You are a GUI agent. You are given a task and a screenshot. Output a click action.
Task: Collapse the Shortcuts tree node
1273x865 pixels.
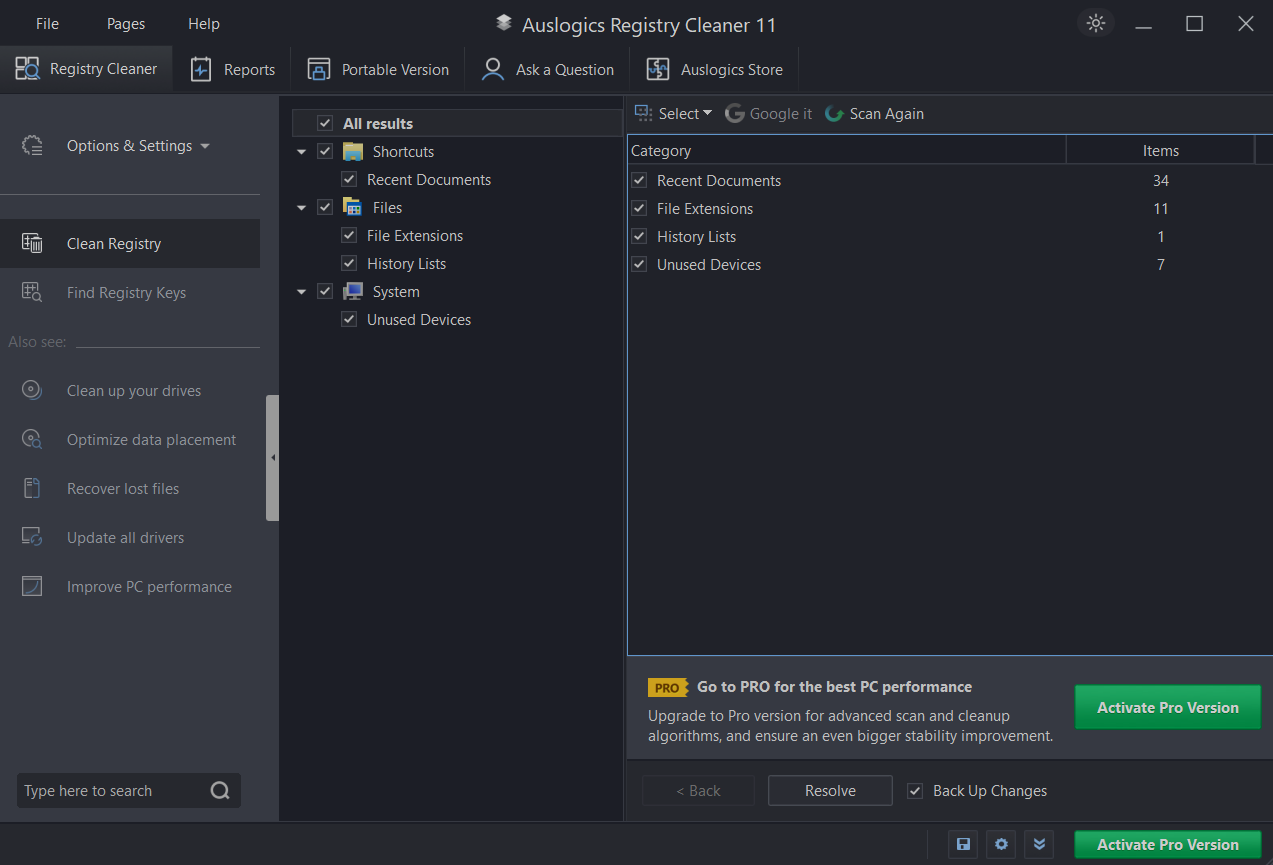point(302,152)
